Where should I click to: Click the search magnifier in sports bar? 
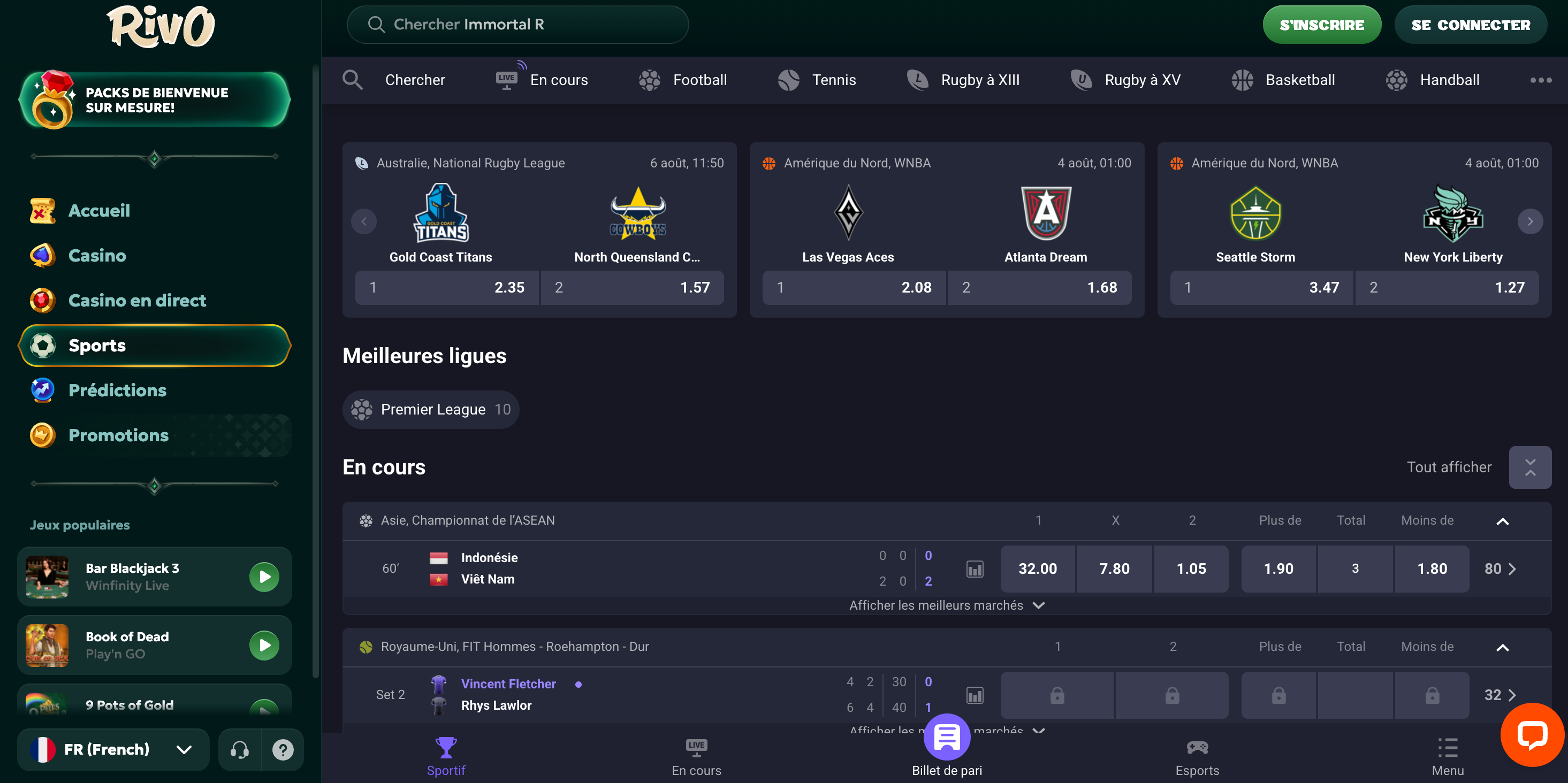(x=353, y=80)
